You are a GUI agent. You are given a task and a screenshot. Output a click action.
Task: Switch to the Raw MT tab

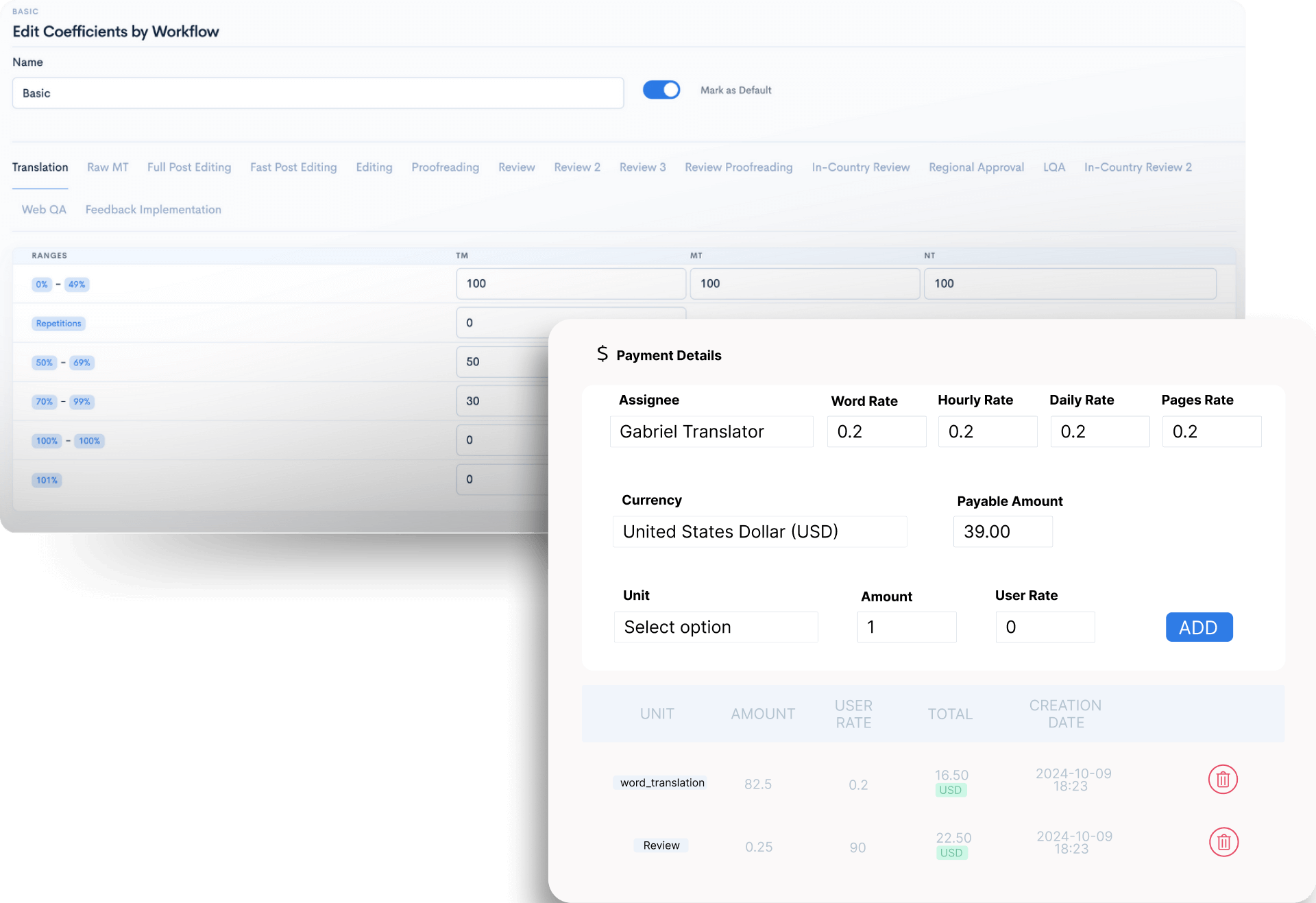coord(108,167)
